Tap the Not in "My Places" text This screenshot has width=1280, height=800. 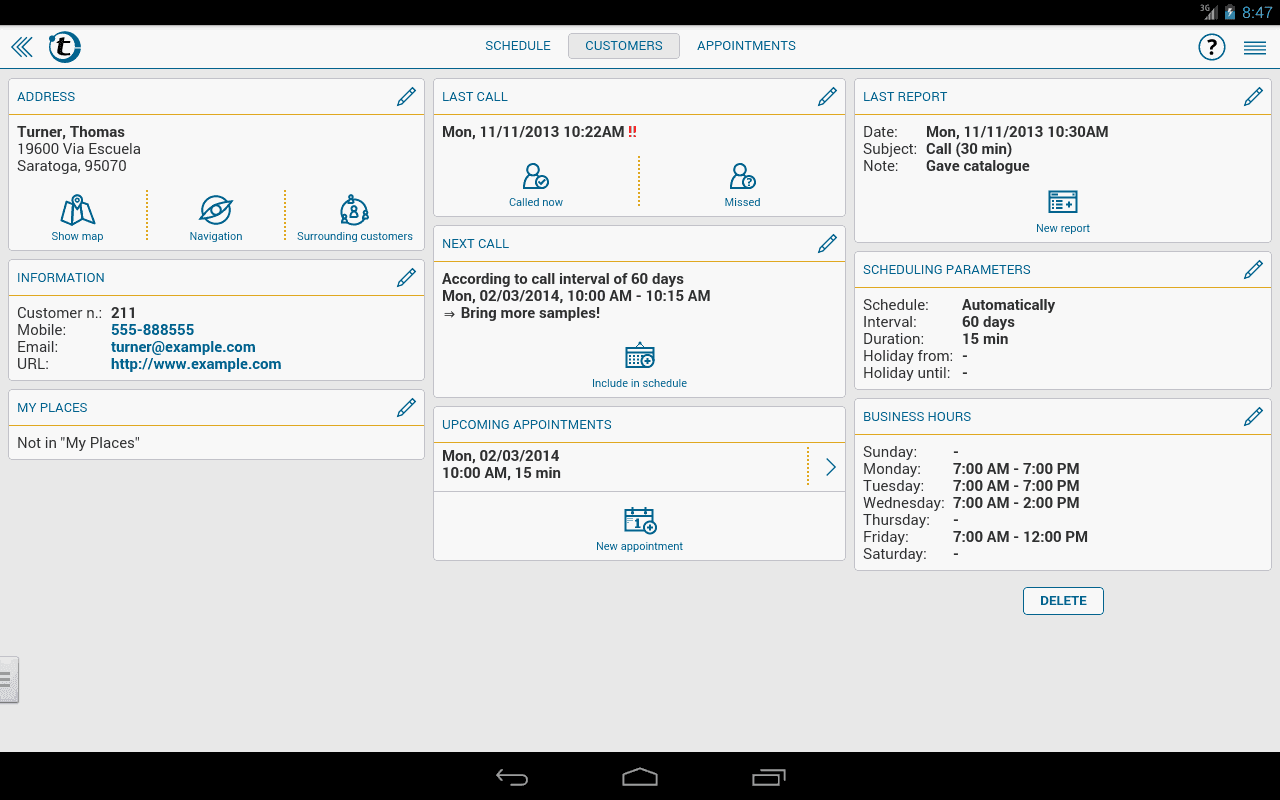[78, 443]
